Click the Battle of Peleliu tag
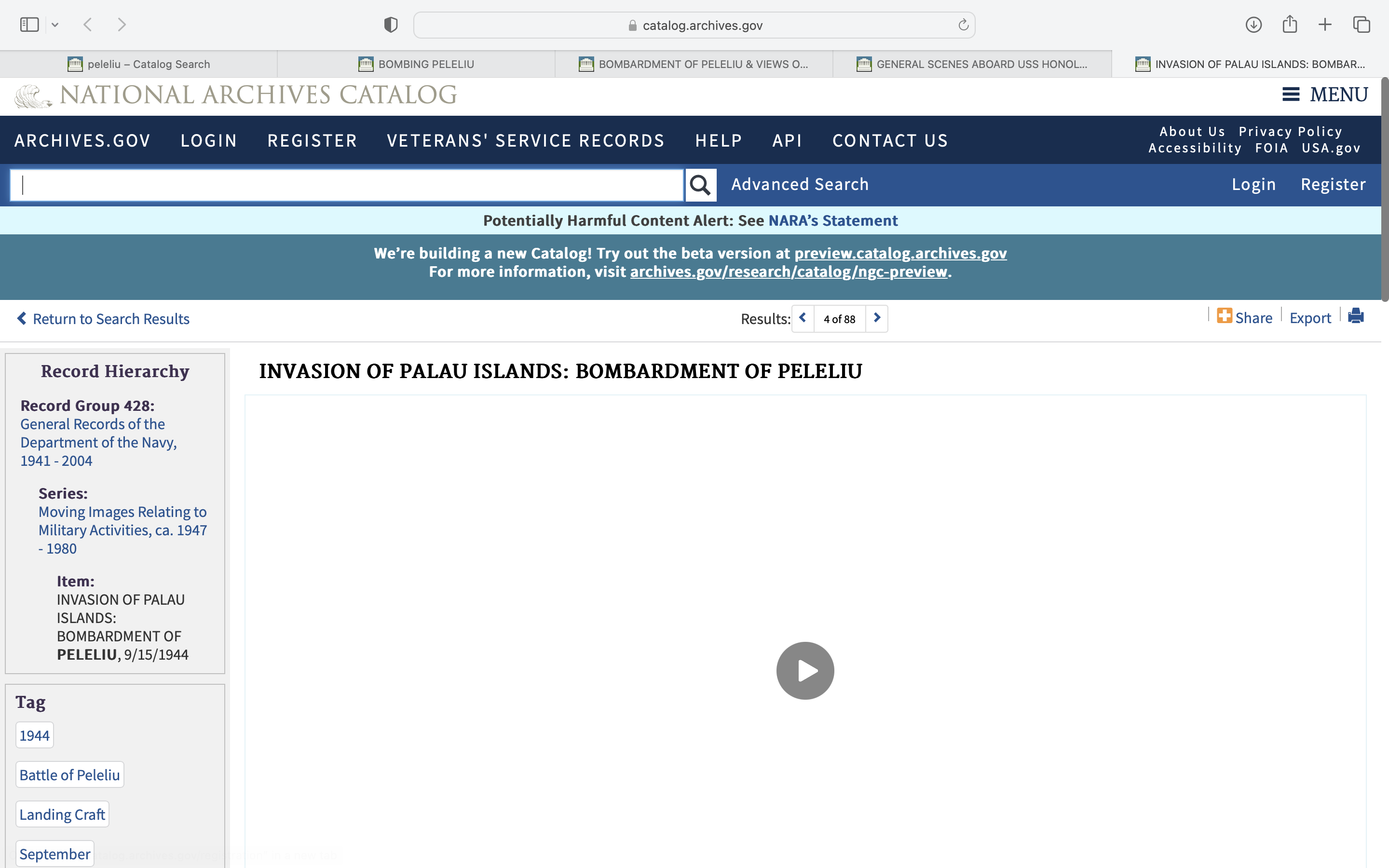The width and height of the screenshot is (1389, 868). 69,774
